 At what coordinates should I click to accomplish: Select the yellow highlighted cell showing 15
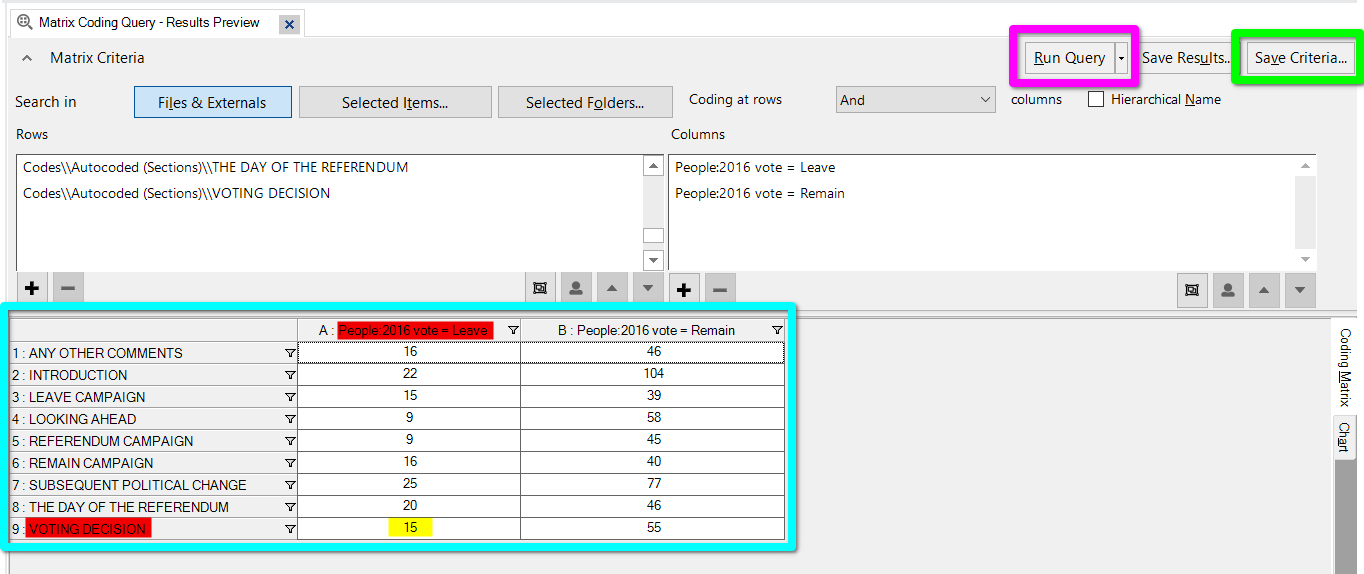tap(410, 528)
